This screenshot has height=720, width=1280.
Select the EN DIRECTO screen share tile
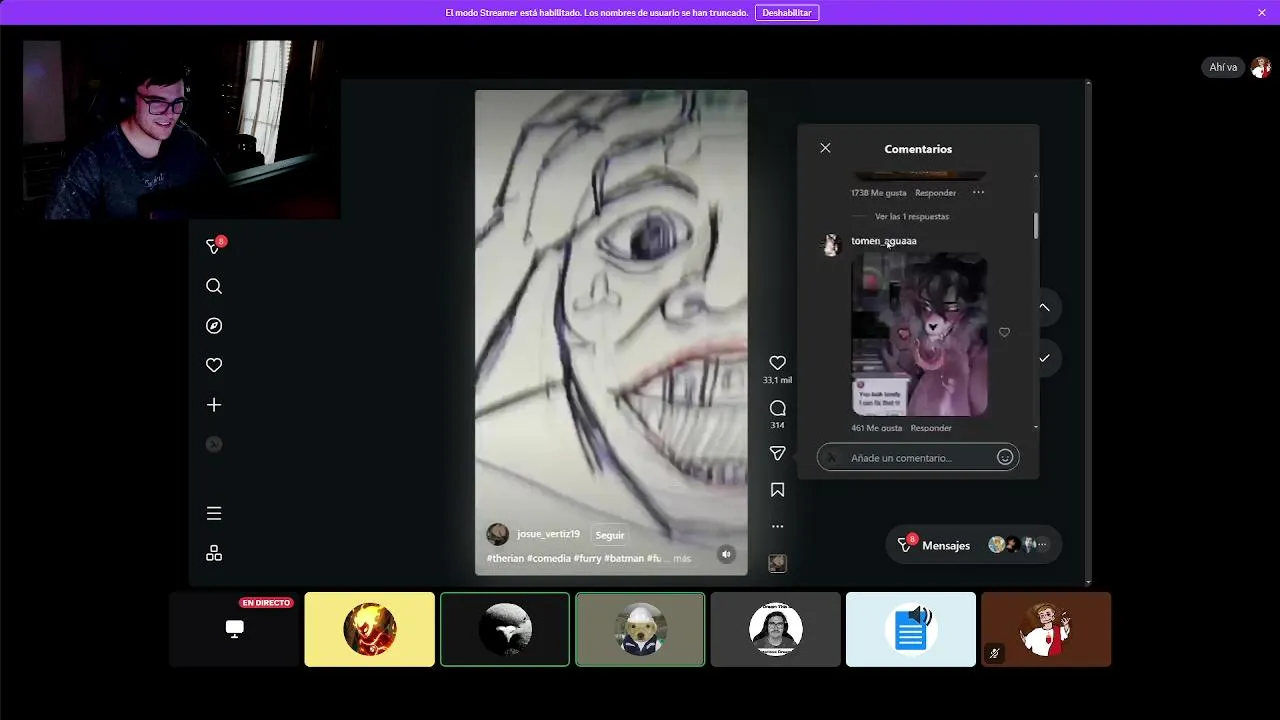[x=234, y=629]
